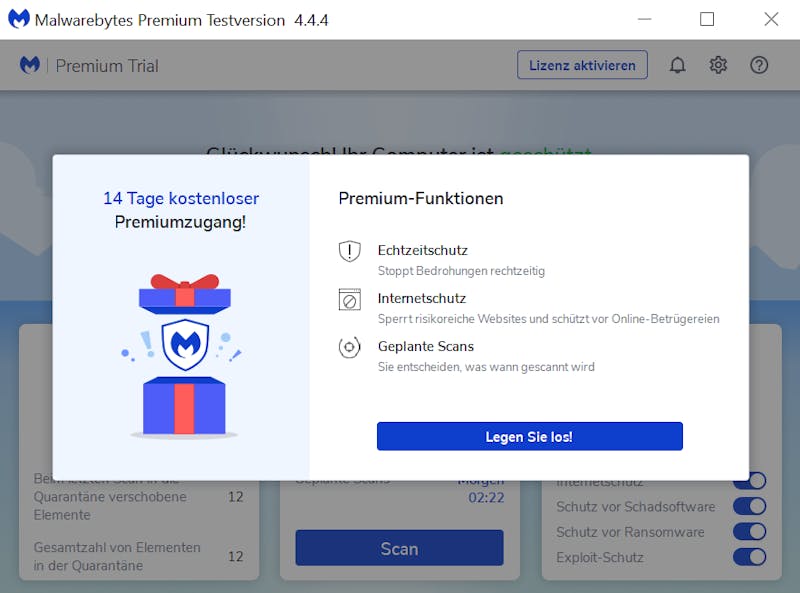Click the "Gesamtzahl von Elementen in der Quarantäne" label
Viewport: 800px width, 593px height.
117,556
